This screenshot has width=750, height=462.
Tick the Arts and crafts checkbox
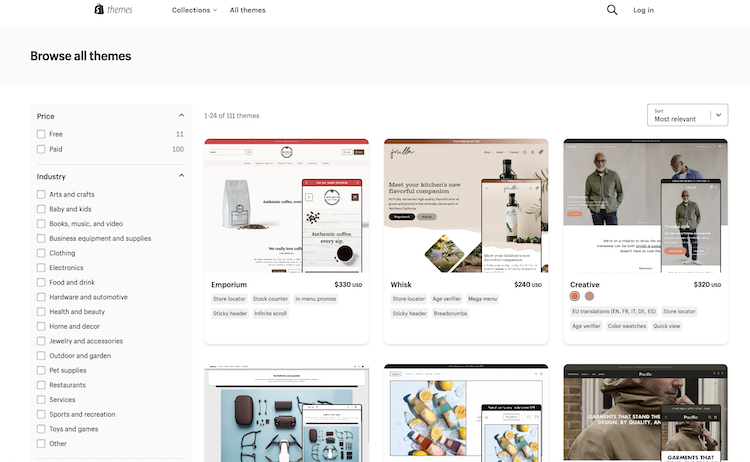41,195
